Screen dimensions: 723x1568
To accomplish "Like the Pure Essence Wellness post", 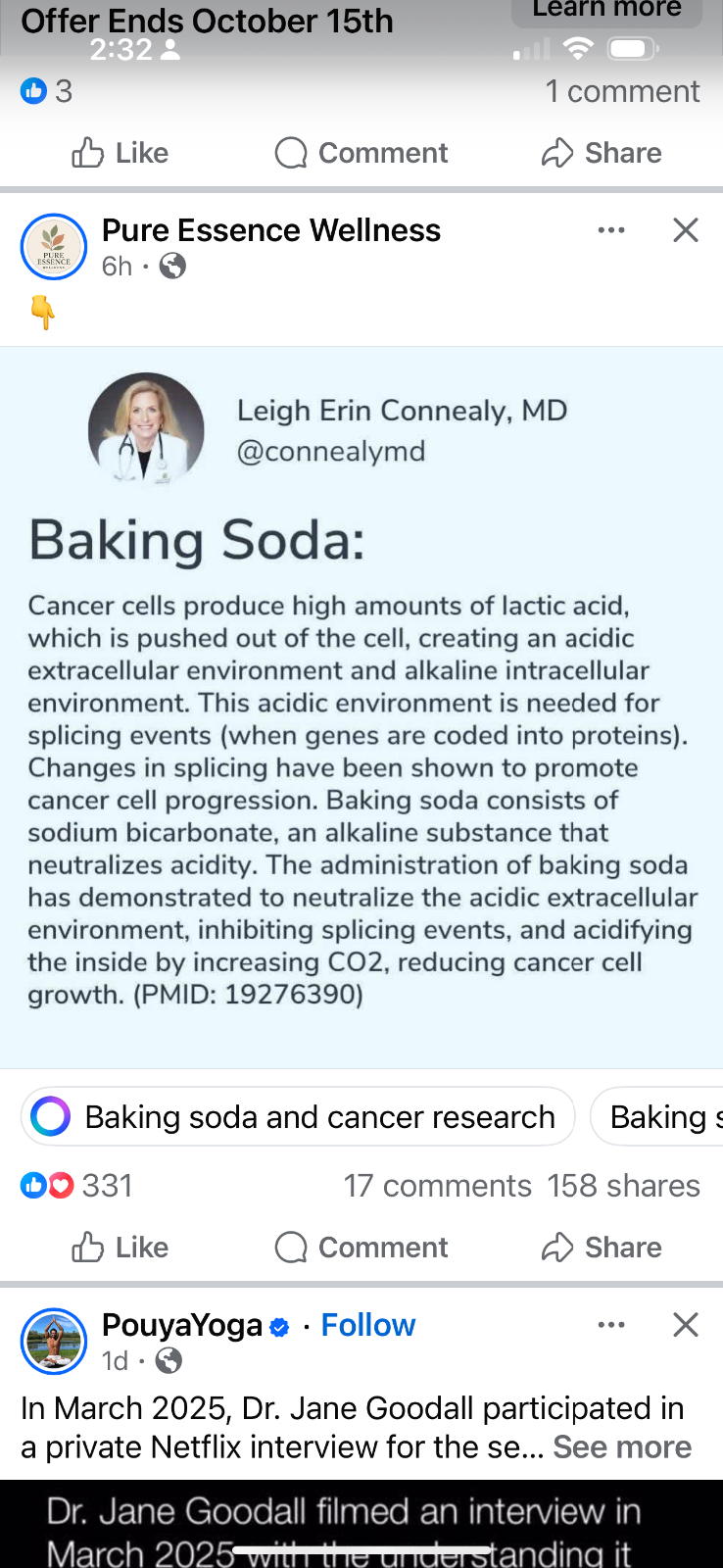I will 120,1248.
